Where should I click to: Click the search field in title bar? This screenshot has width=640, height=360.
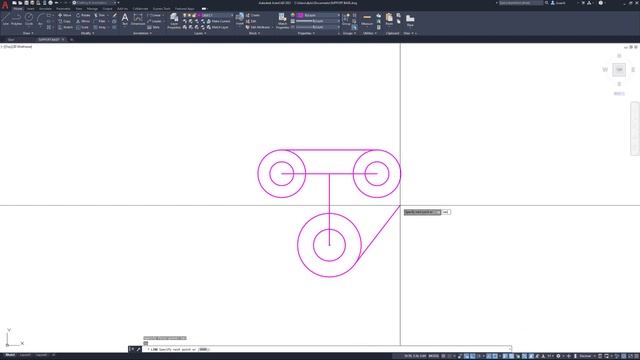pos(521,3)
